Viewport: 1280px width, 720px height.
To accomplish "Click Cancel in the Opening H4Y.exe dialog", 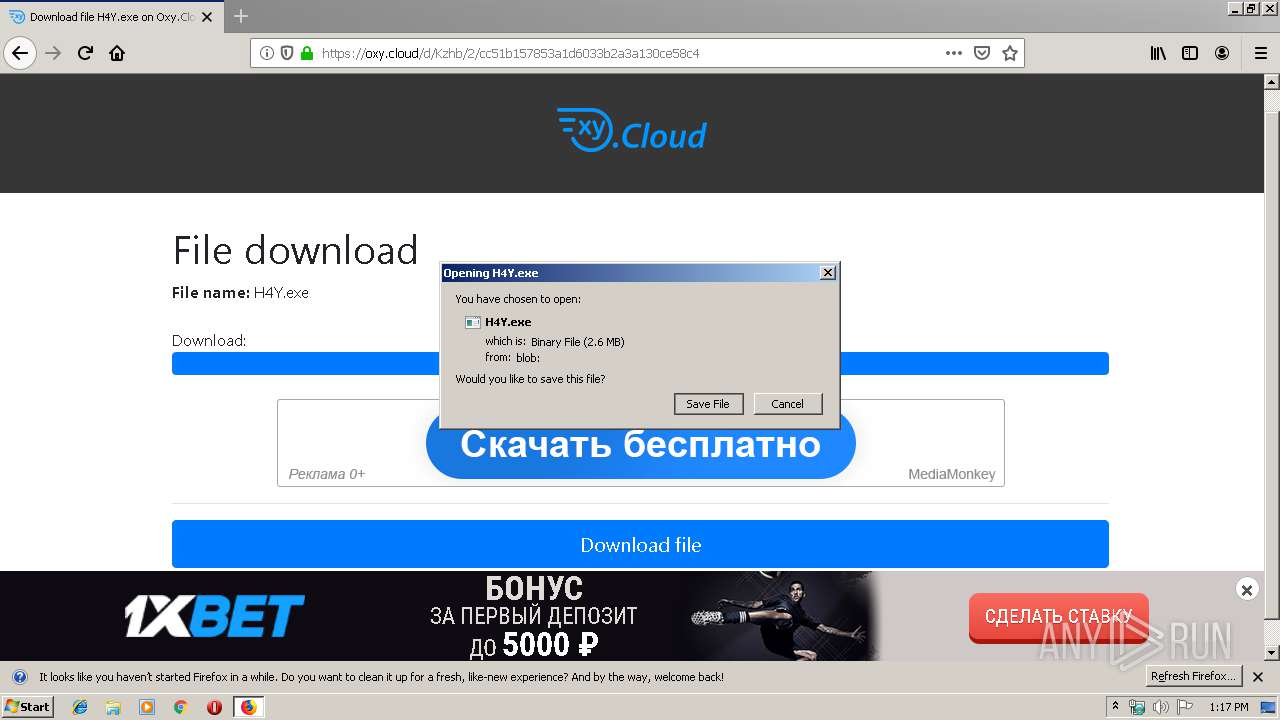I will (787, 404).
